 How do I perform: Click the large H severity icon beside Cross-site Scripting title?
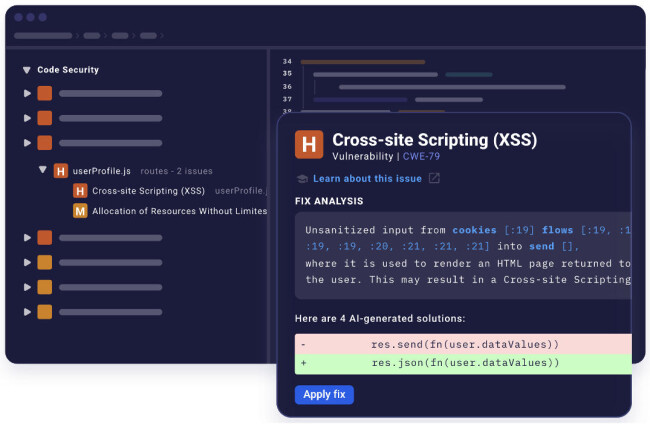click(x=310, y=145)
